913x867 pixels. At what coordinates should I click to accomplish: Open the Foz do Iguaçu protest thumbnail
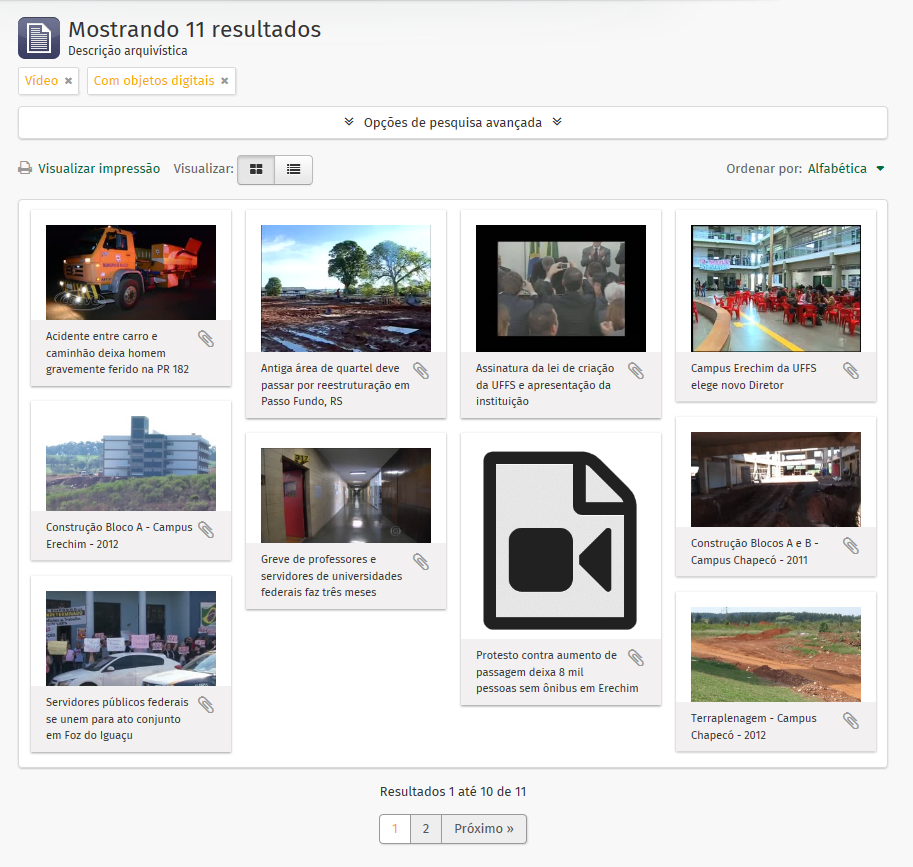131,638
